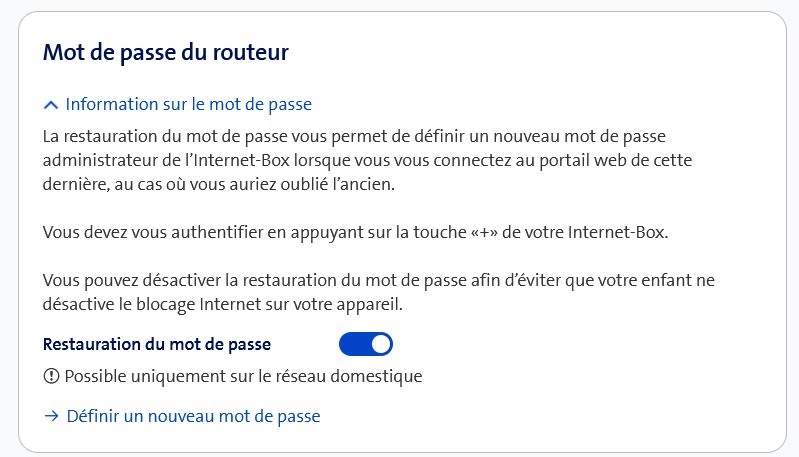The width and height of the screenshot is (799, 457).
Task: Open 'Définir un nouveau mot de passe' link
Action: coord(193,416)
